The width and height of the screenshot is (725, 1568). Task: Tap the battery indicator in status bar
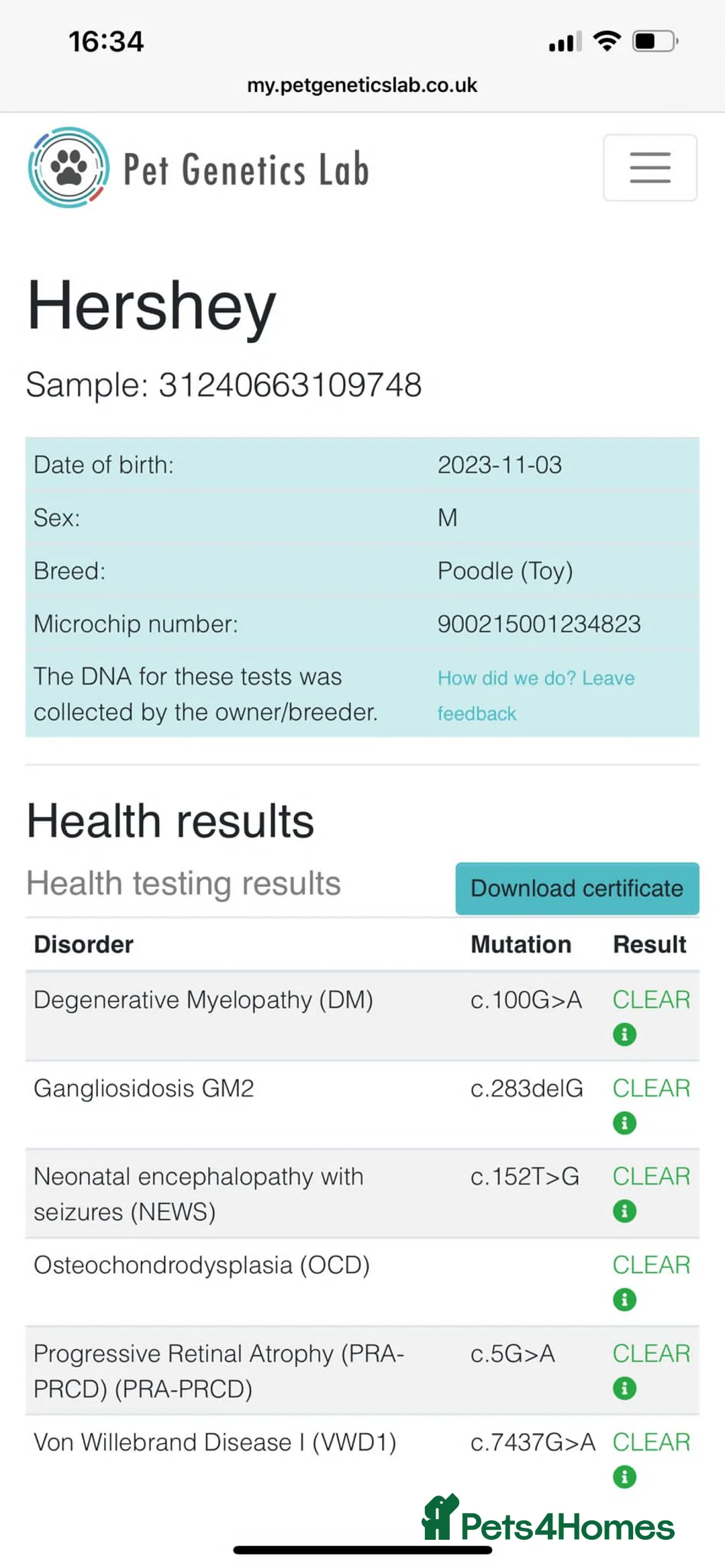point(655,41)
